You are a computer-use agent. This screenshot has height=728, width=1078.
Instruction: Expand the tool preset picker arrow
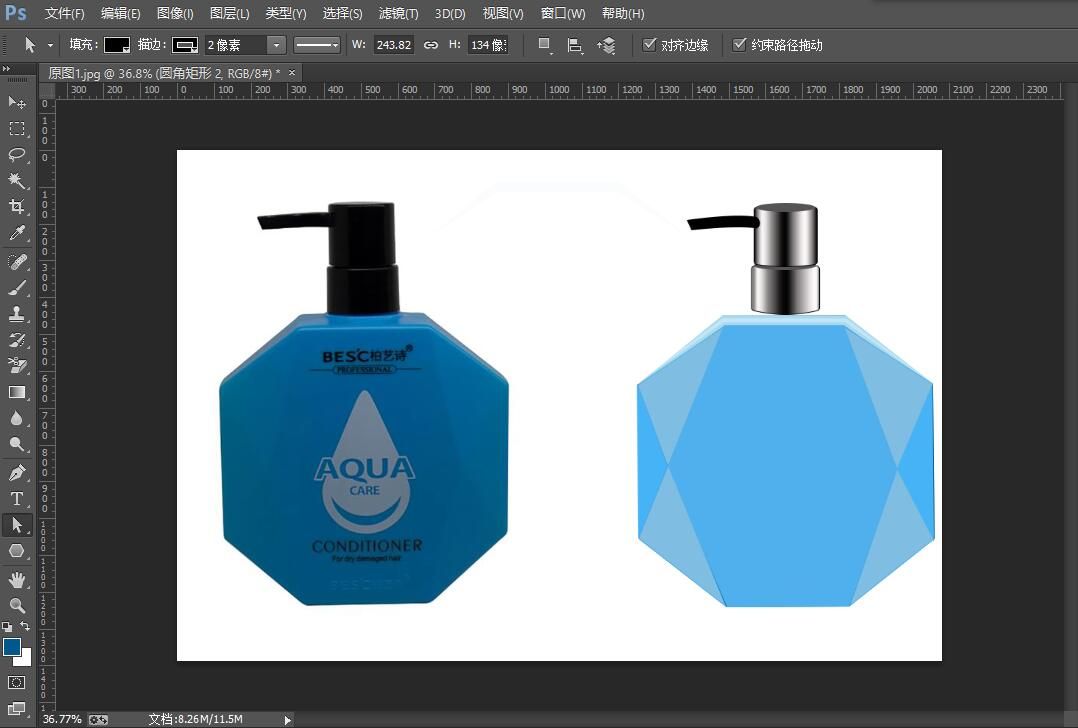tap(50, 45)
